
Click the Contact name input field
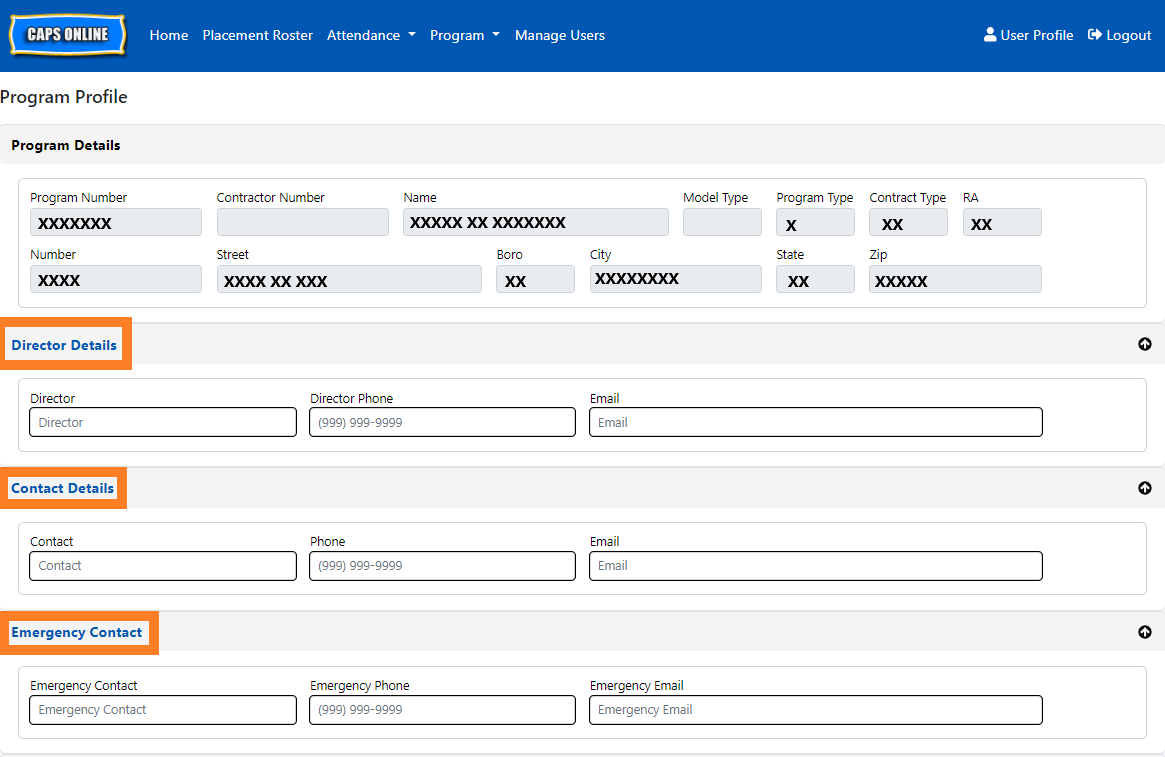(163, 566)
